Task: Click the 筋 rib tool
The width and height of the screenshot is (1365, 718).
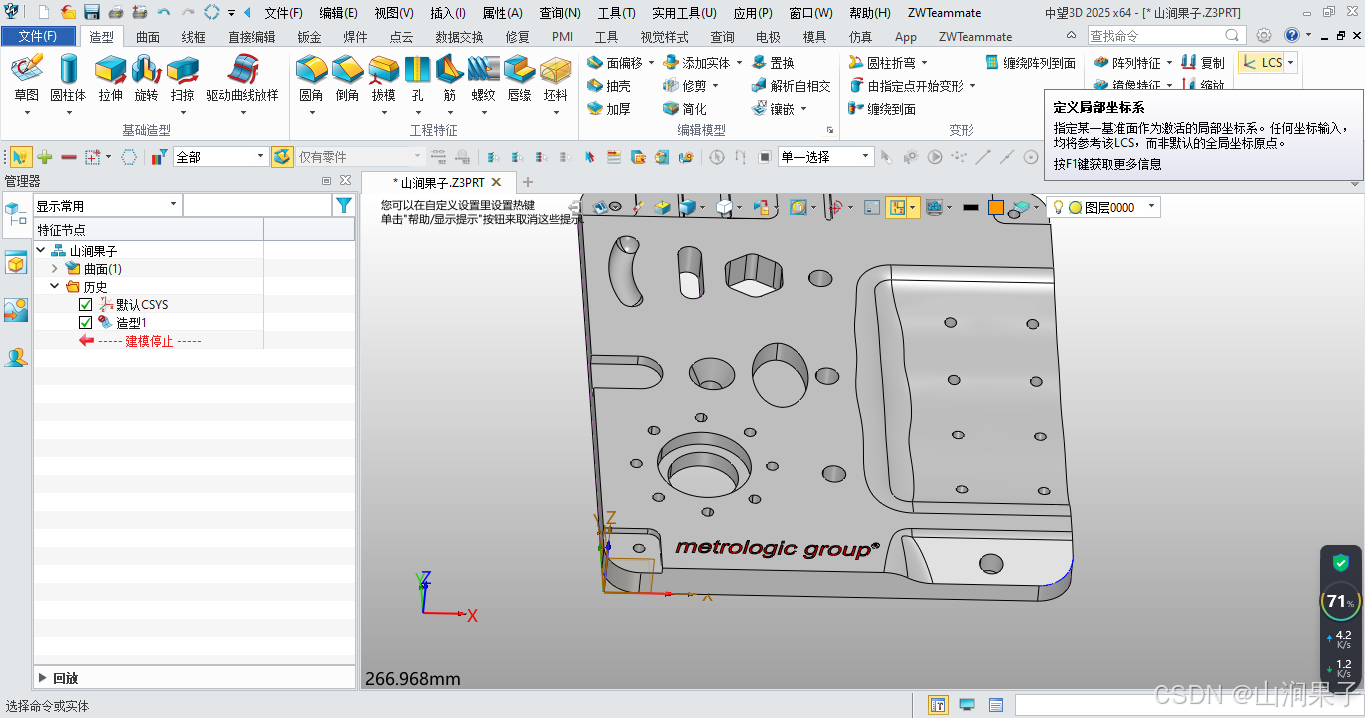Action: click(449, 78)
